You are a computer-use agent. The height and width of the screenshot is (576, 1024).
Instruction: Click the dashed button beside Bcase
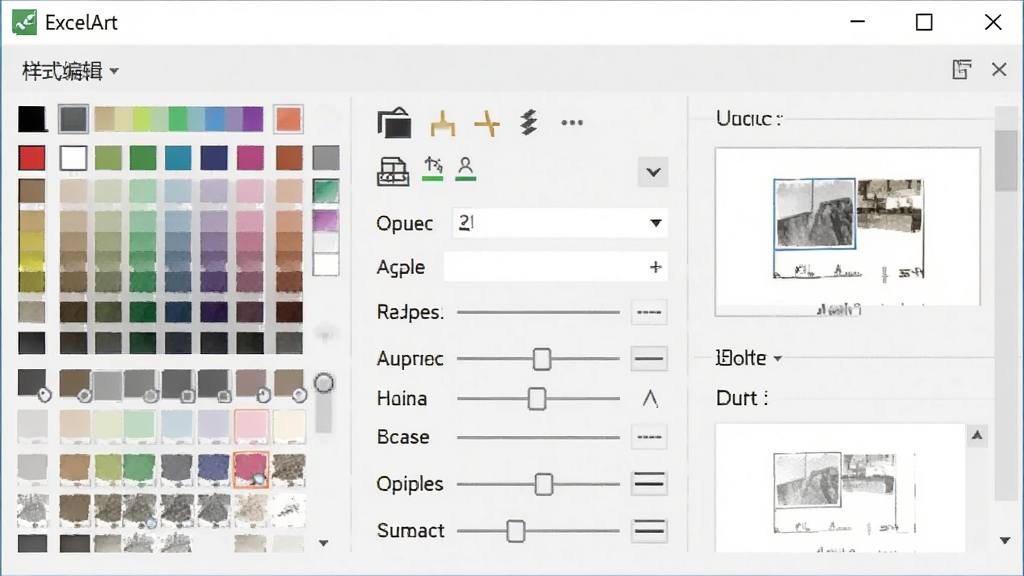(x=648, y=437)
